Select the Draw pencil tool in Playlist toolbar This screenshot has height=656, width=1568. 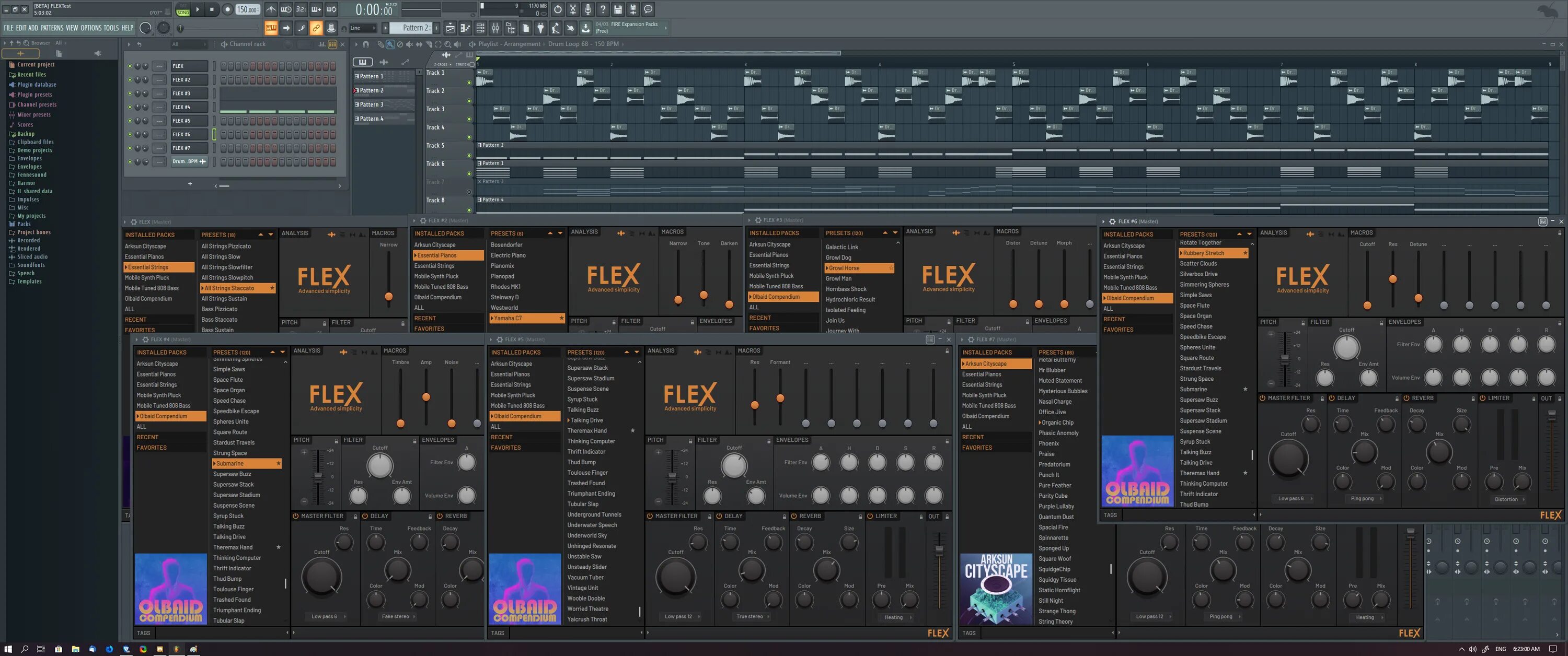381,44
